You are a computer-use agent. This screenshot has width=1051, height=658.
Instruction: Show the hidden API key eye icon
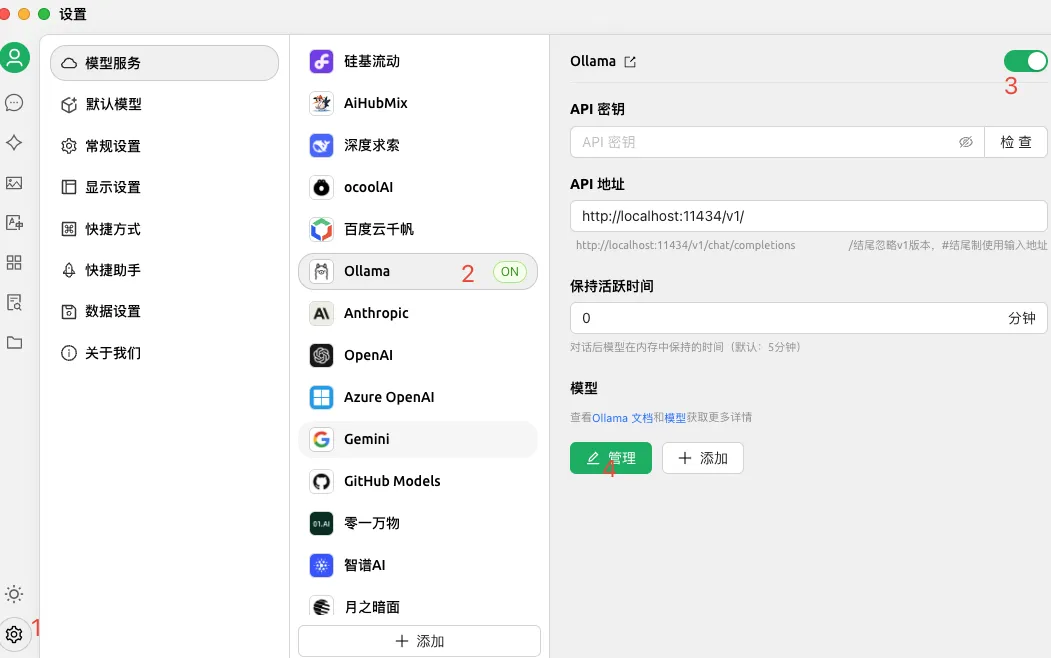point(966,142)
